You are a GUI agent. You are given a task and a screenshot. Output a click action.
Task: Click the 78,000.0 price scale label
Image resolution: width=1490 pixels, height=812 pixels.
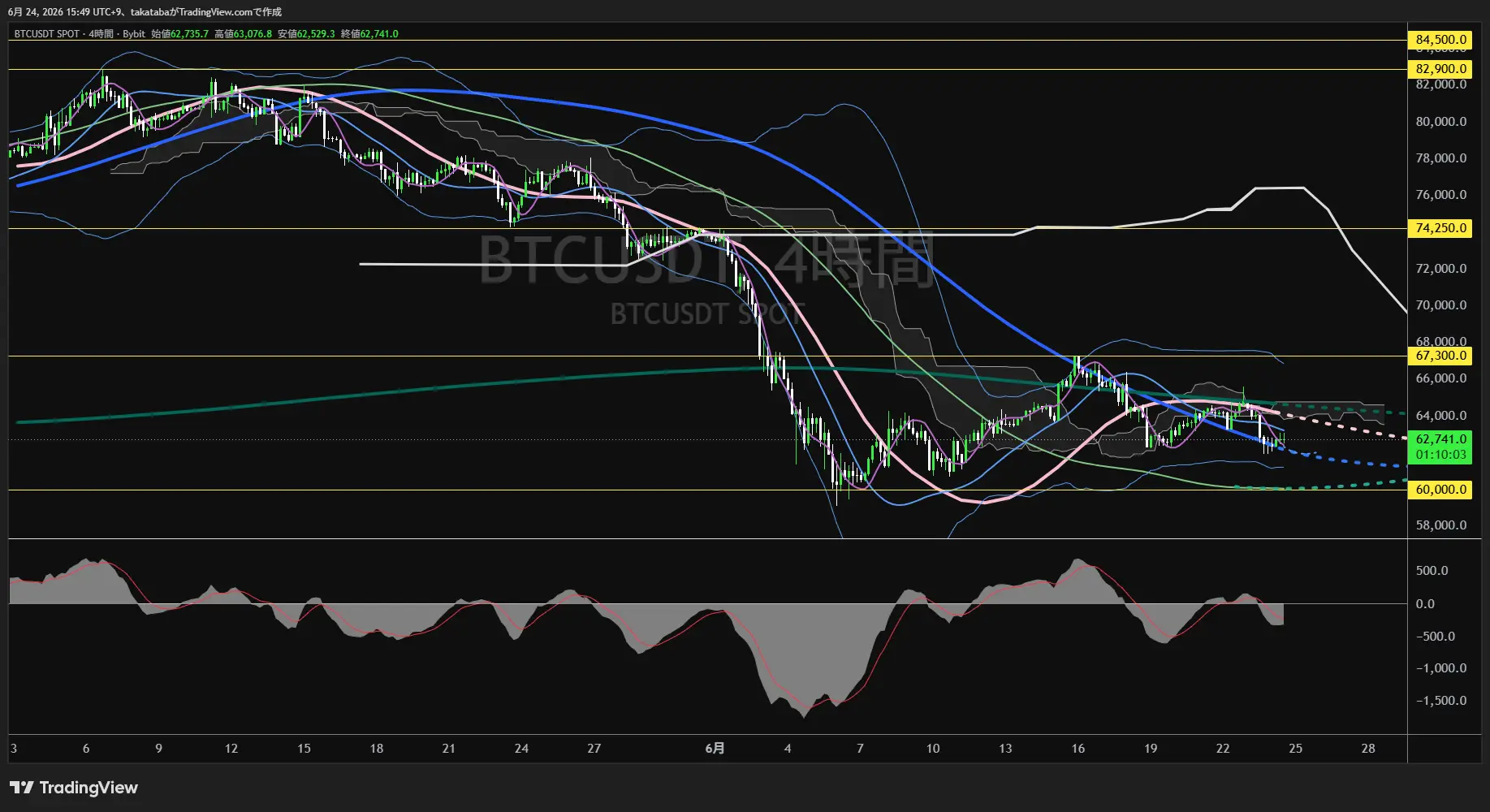tap(1441, 158)
